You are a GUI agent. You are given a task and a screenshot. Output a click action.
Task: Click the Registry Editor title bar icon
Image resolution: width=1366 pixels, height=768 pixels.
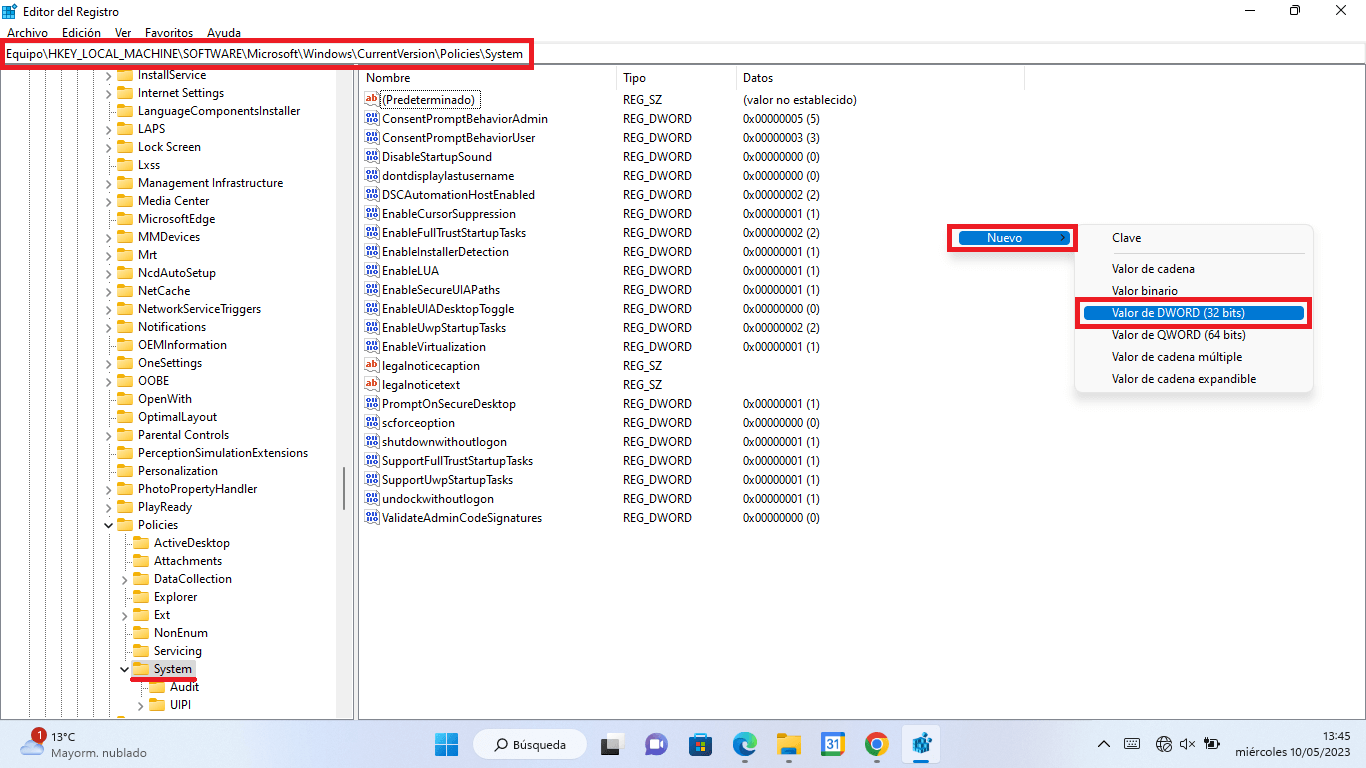[x=10, y=11]
